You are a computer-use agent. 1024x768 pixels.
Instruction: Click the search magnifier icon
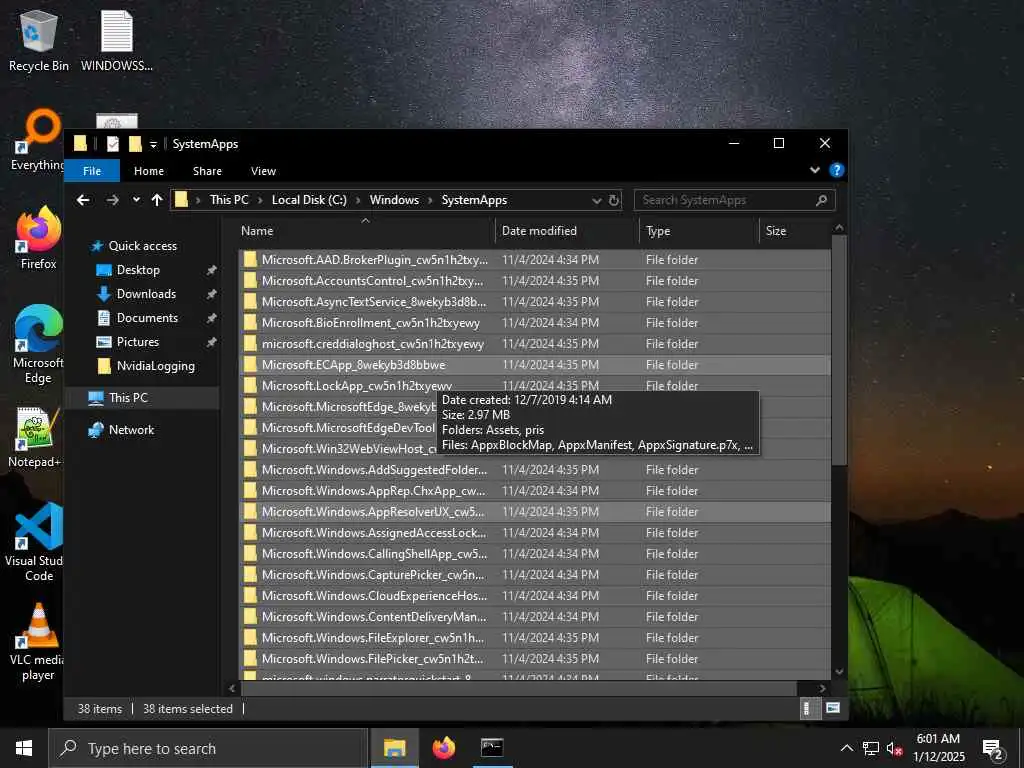click(822, 200)
